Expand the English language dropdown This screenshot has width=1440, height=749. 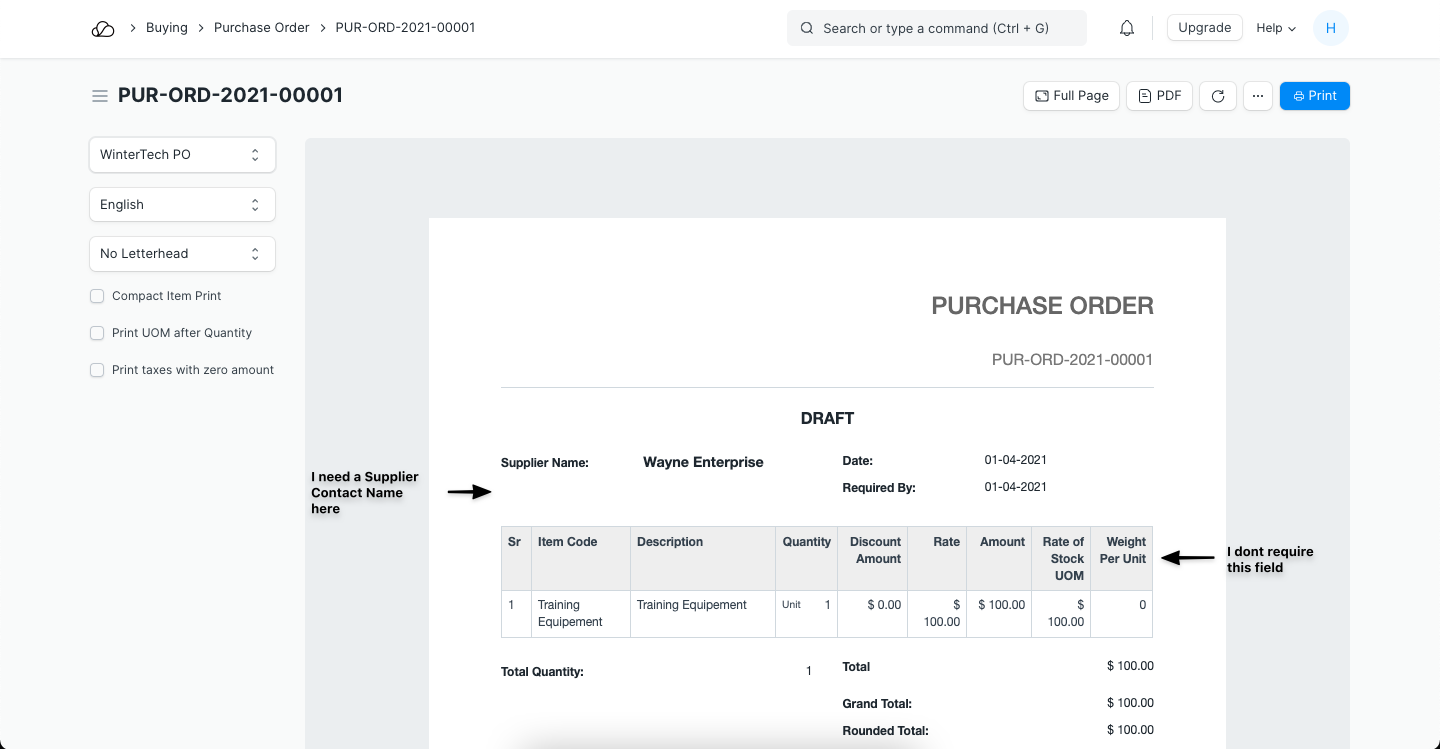pyautogui.click(x=182, y=204)
